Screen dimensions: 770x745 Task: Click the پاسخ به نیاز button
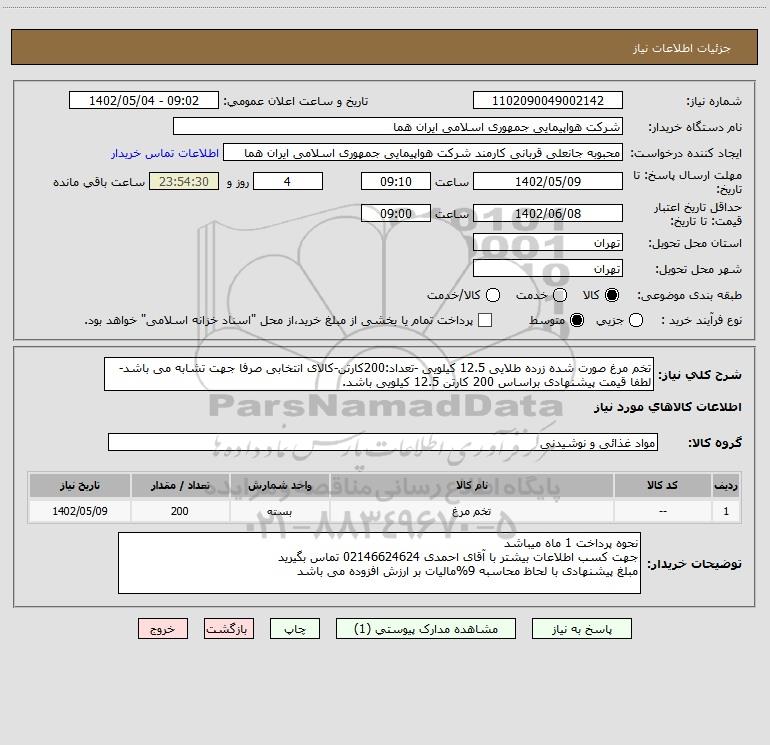pyautogui.click(x=581, y=629)
